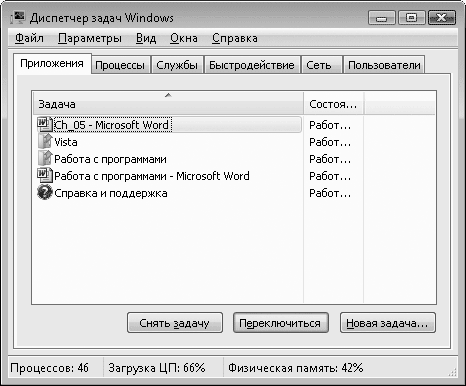Image resolution: width=466 pixels, height=386 pixels.
Task: Switch to the Быстродействие tab
Action: 252,65
